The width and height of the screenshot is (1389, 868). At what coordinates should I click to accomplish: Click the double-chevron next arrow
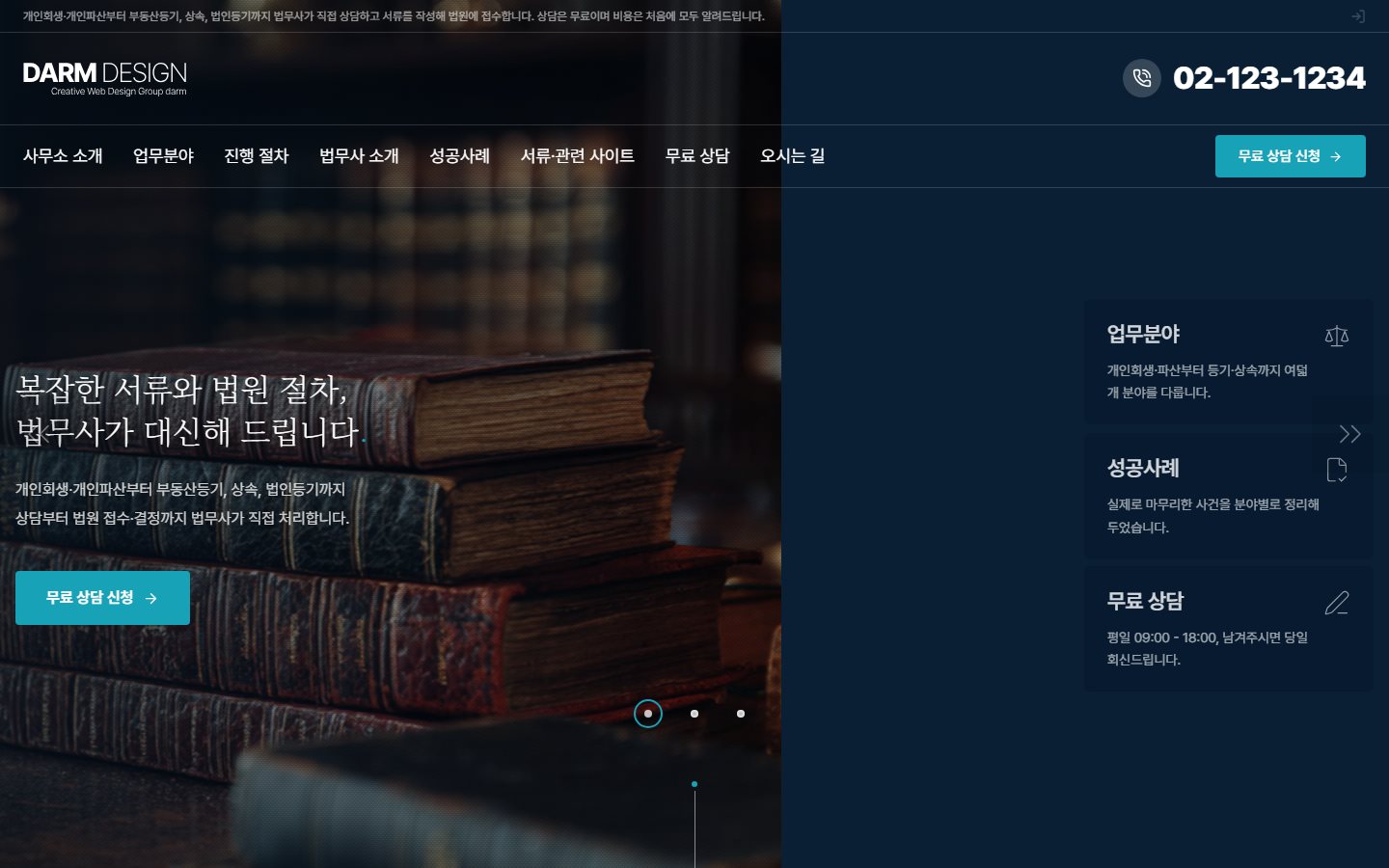1349,434
